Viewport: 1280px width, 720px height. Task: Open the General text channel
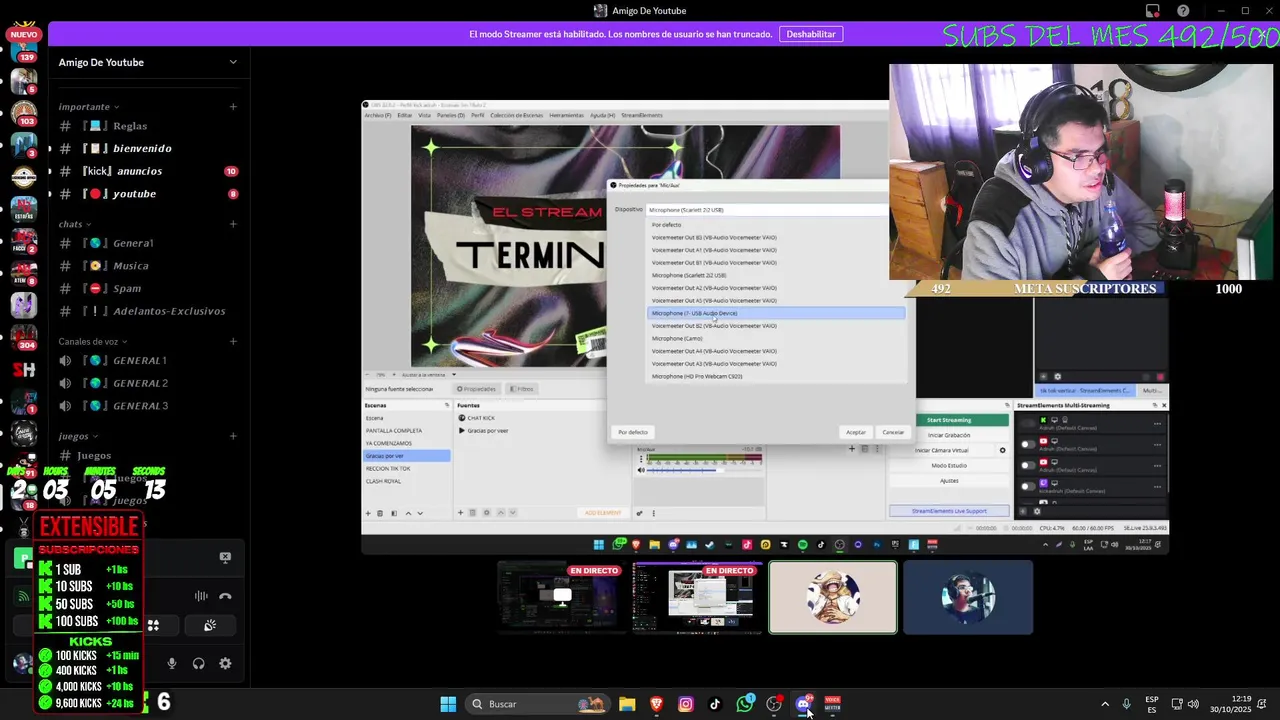point(148,243)
